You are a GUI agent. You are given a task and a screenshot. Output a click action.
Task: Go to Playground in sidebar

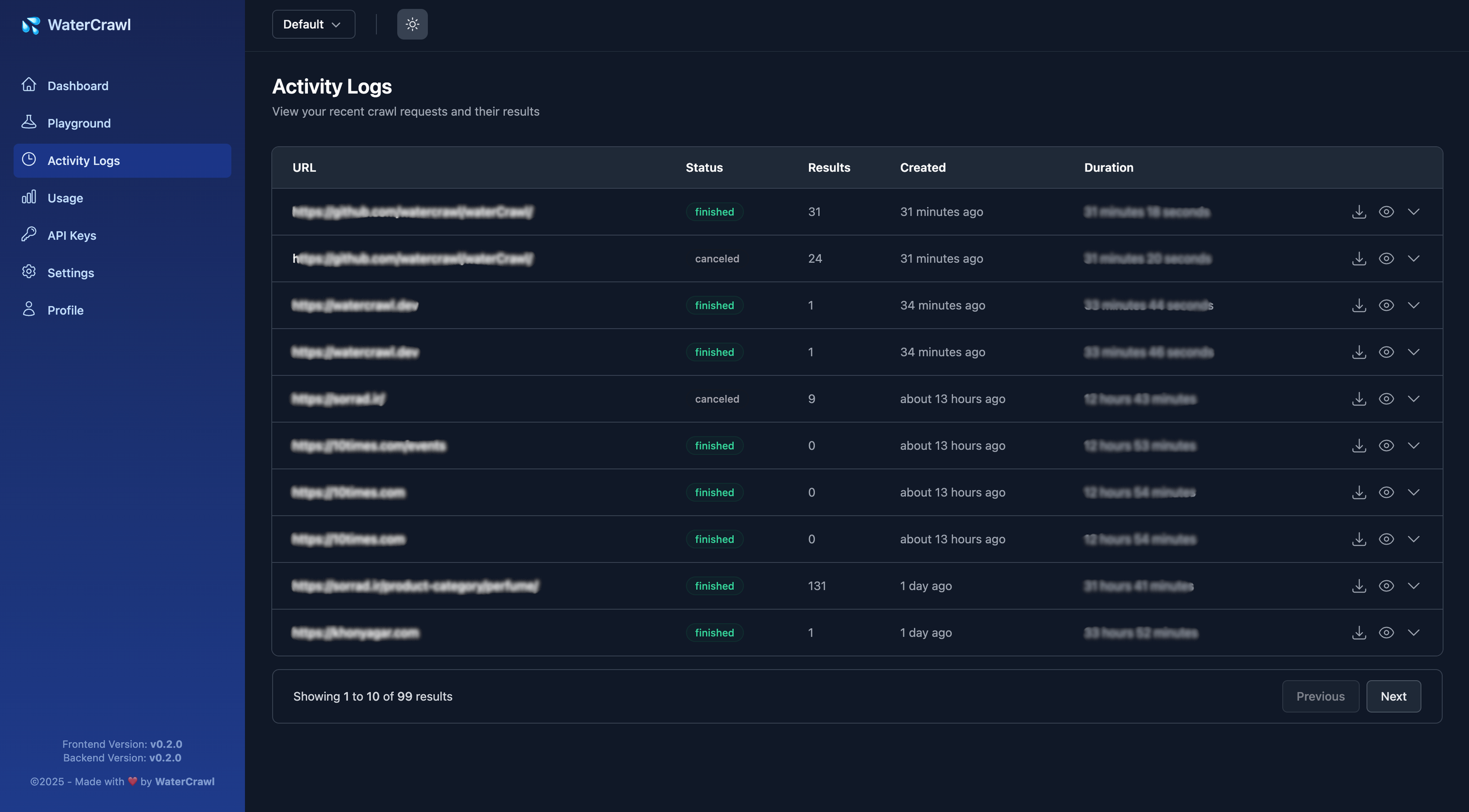pos(79,123)
